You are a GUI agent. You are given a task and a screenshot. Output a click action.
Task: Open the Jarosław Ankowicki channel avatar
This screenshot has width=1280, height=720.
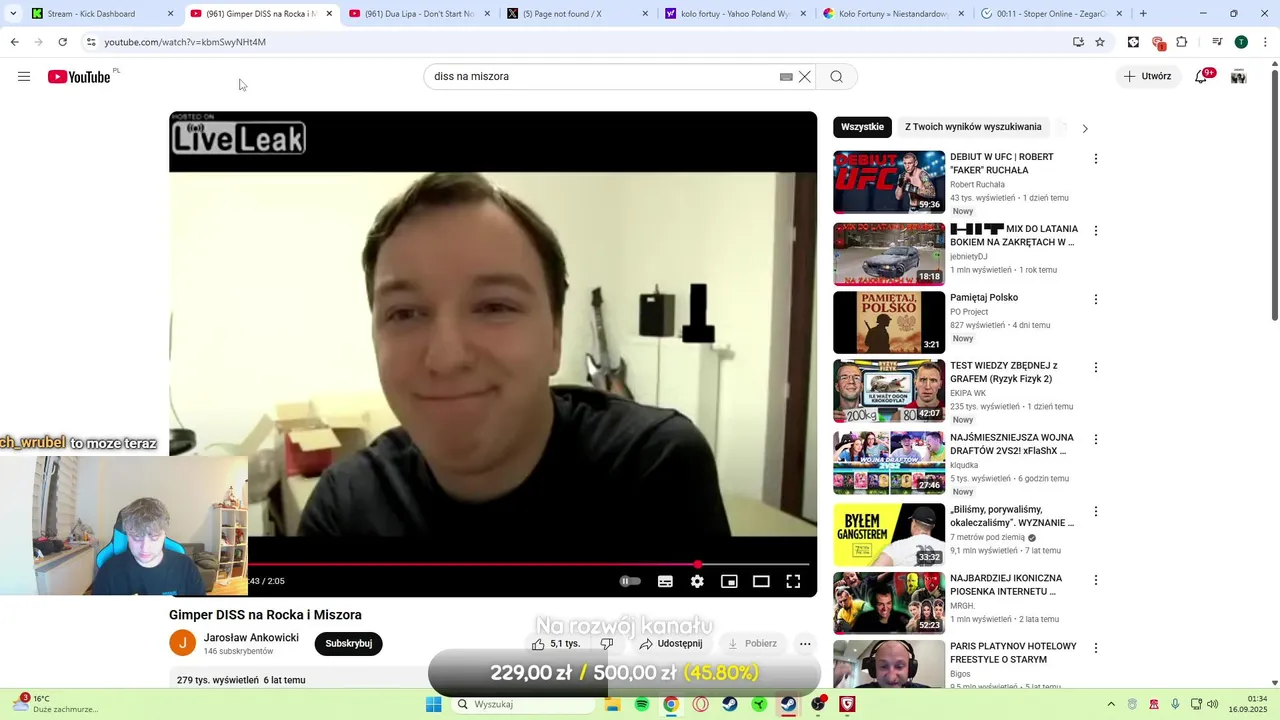182,643
